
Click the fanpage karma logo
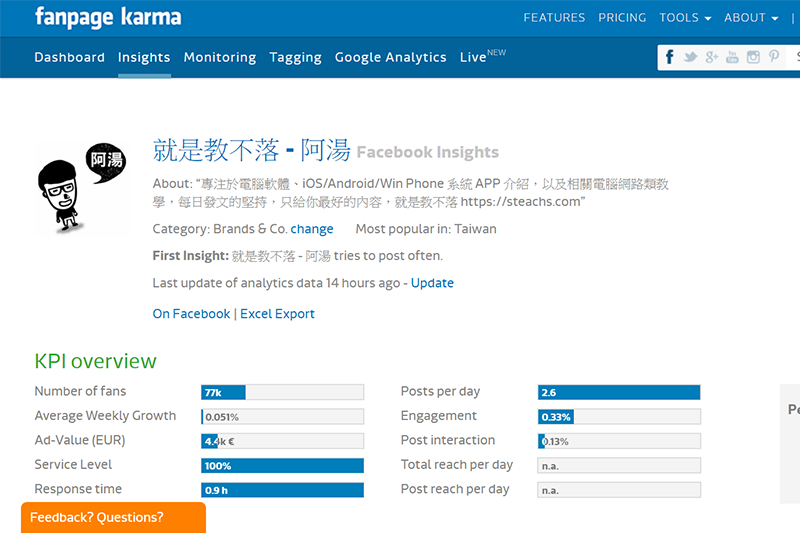[x=108, y=17]
